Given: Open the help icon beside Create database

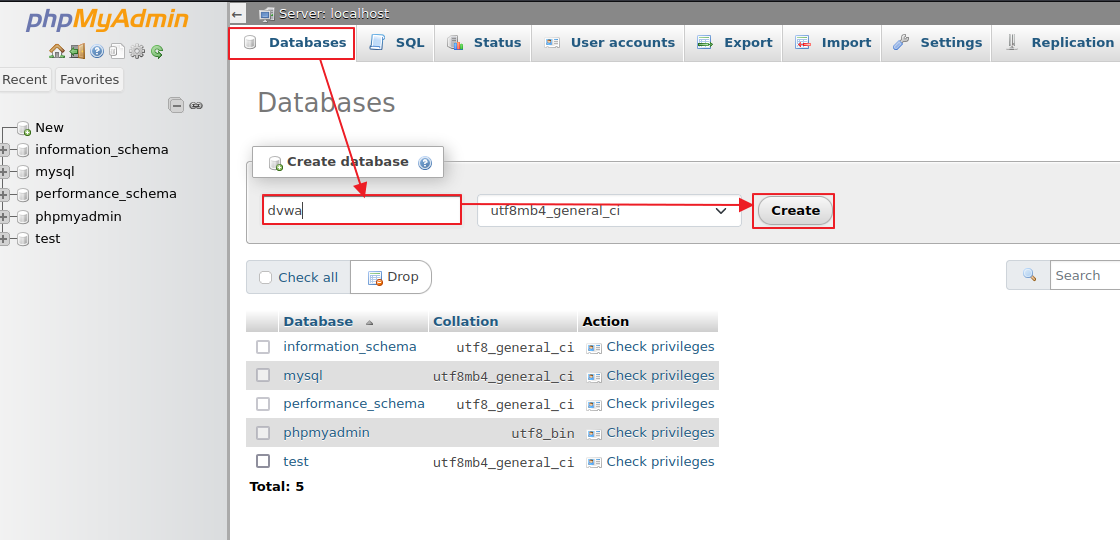Looking at the screenshot, I should coord(425,163).
